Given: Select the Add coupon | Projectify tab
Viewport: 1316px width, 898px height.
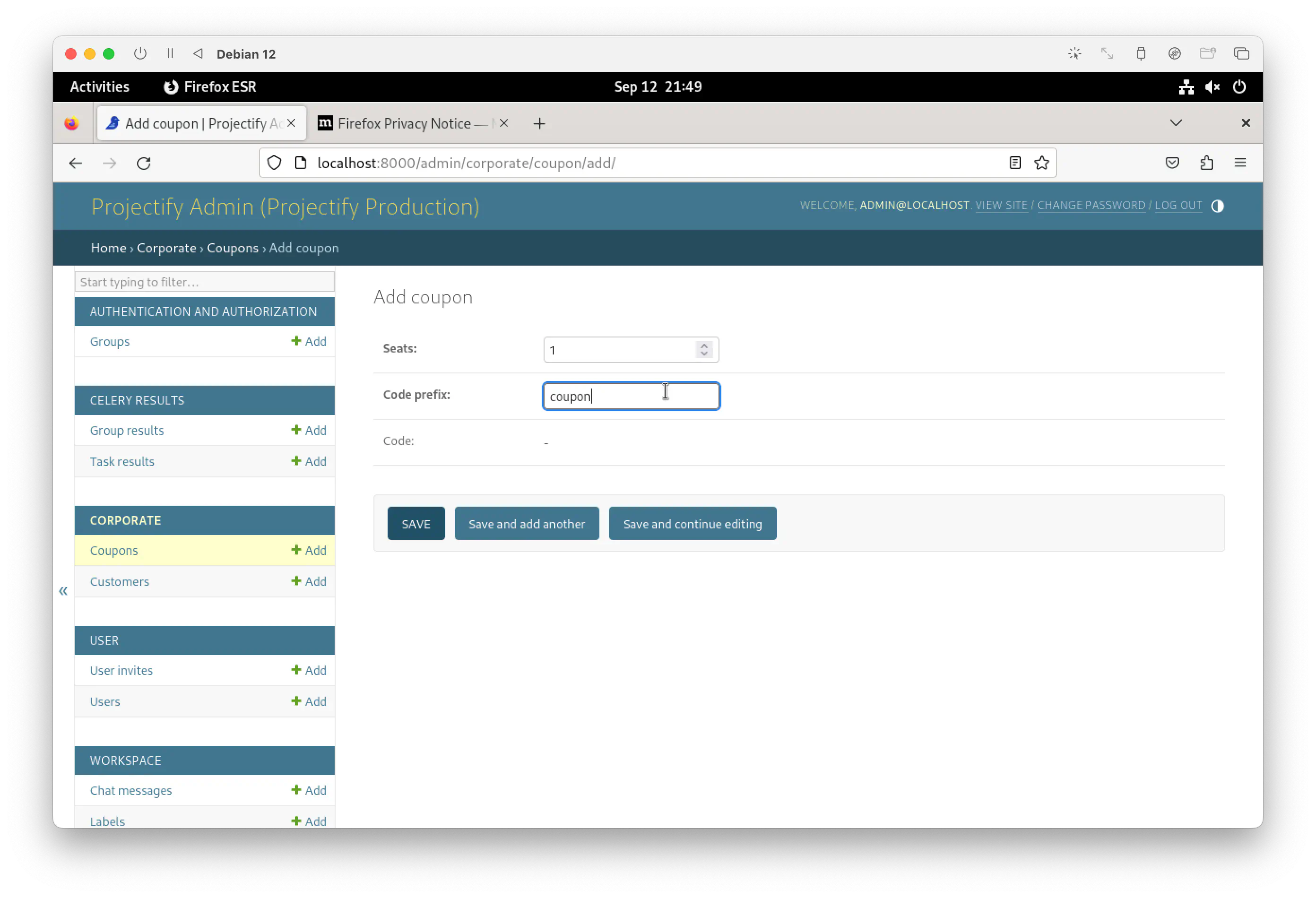Looking at the screenshot, I should click(201, 123).
